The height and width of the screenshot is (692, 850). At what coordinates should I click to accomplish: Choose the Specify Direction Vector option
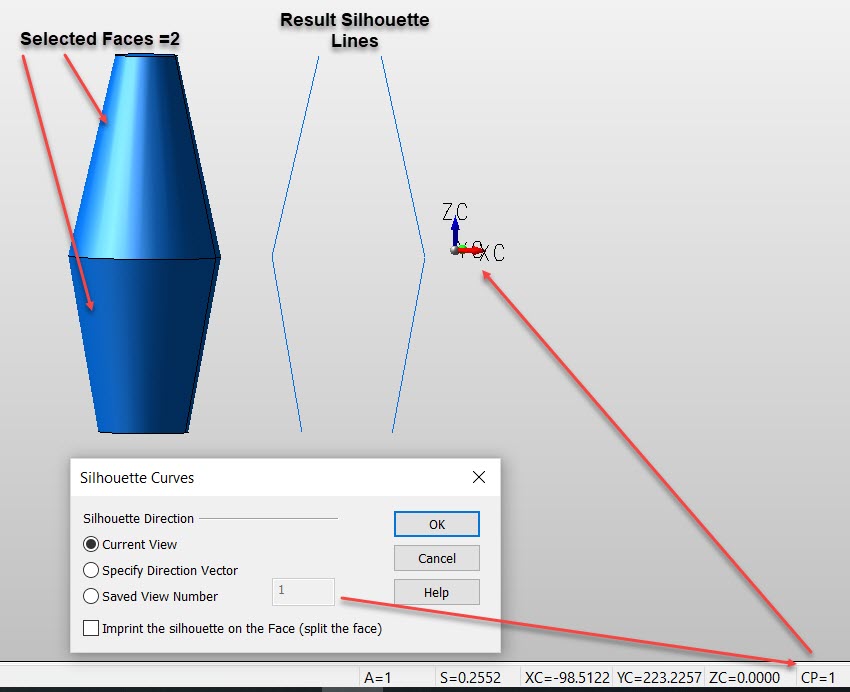(91, 570)
